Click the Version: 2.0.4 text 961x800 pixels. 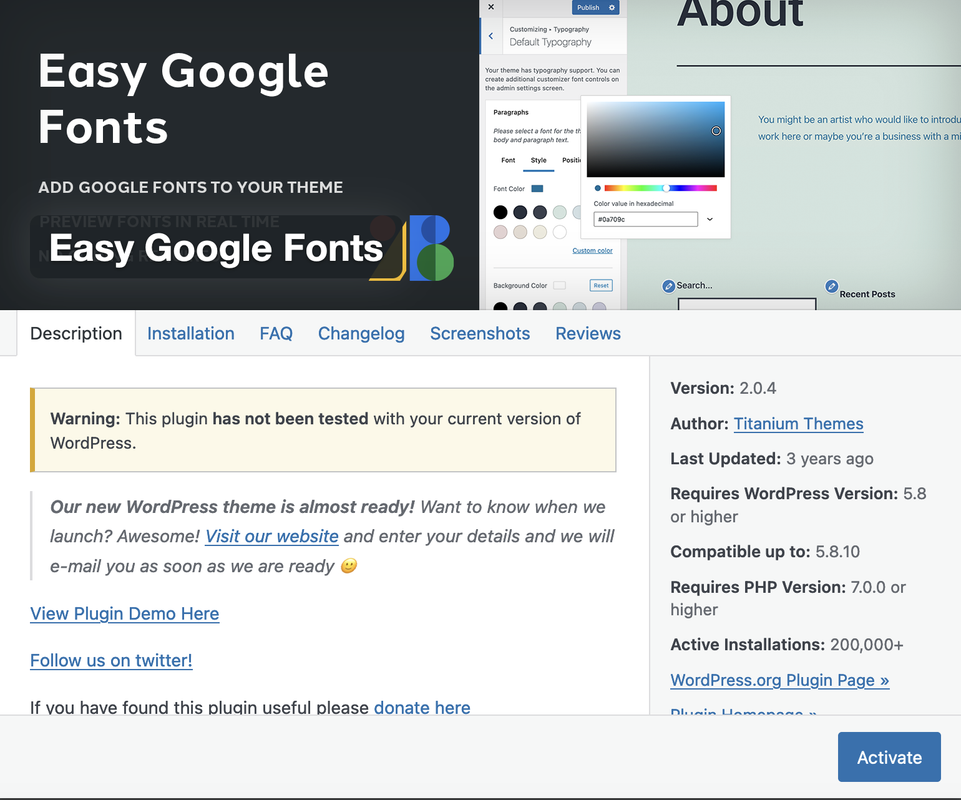coord(723,388)
